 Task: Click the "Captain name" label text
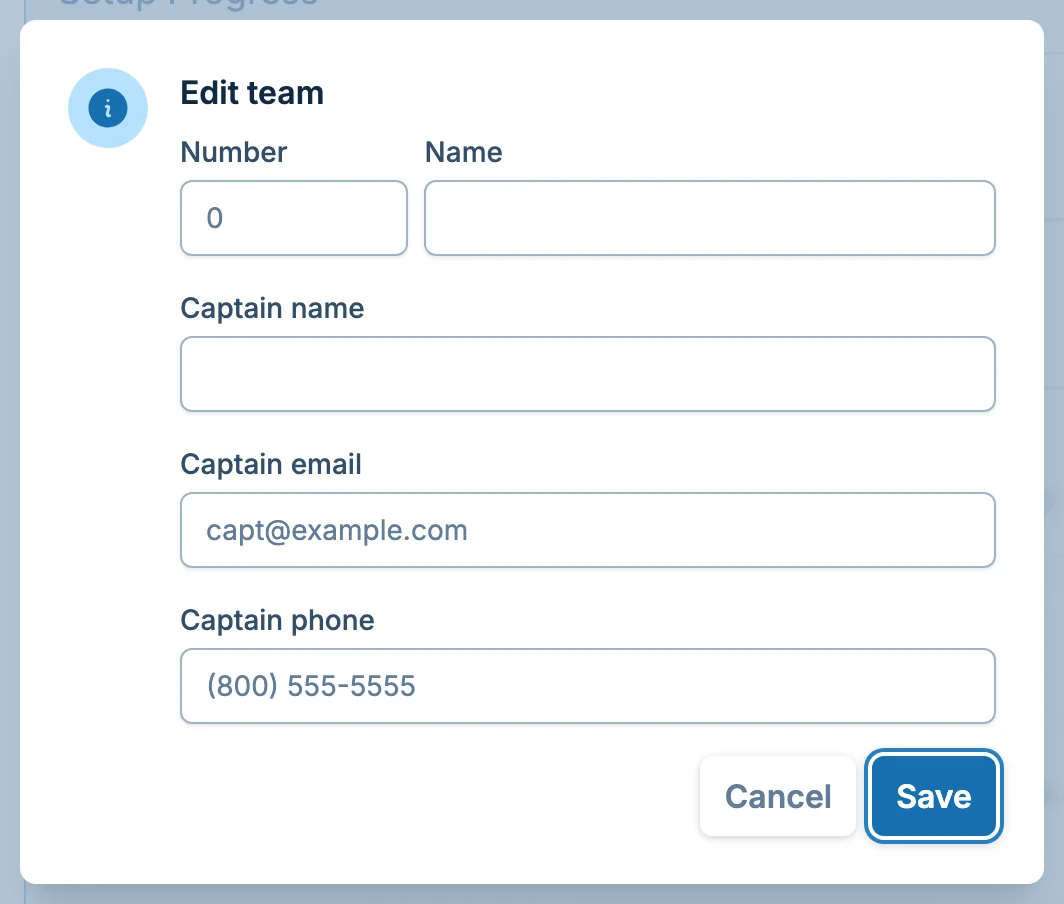tap(272, 308)
